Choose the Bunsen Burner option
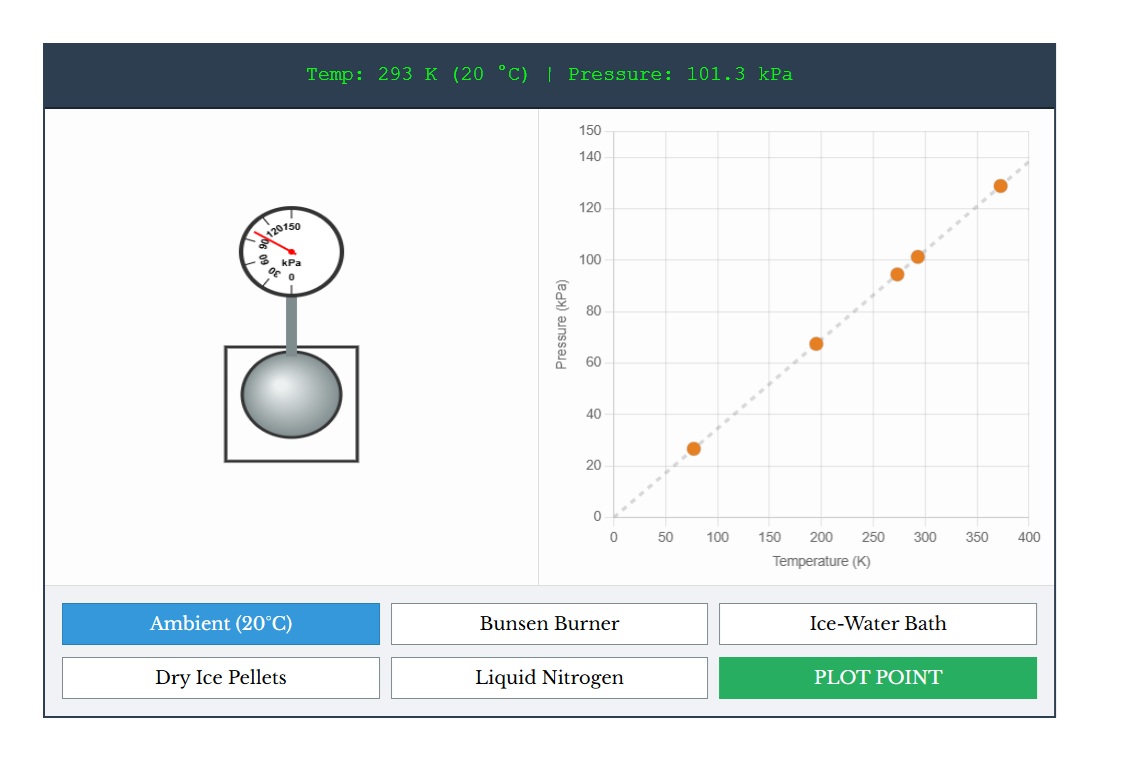Screen dimensions: 1142x759 pyautogui.click(x=549, y=624)
